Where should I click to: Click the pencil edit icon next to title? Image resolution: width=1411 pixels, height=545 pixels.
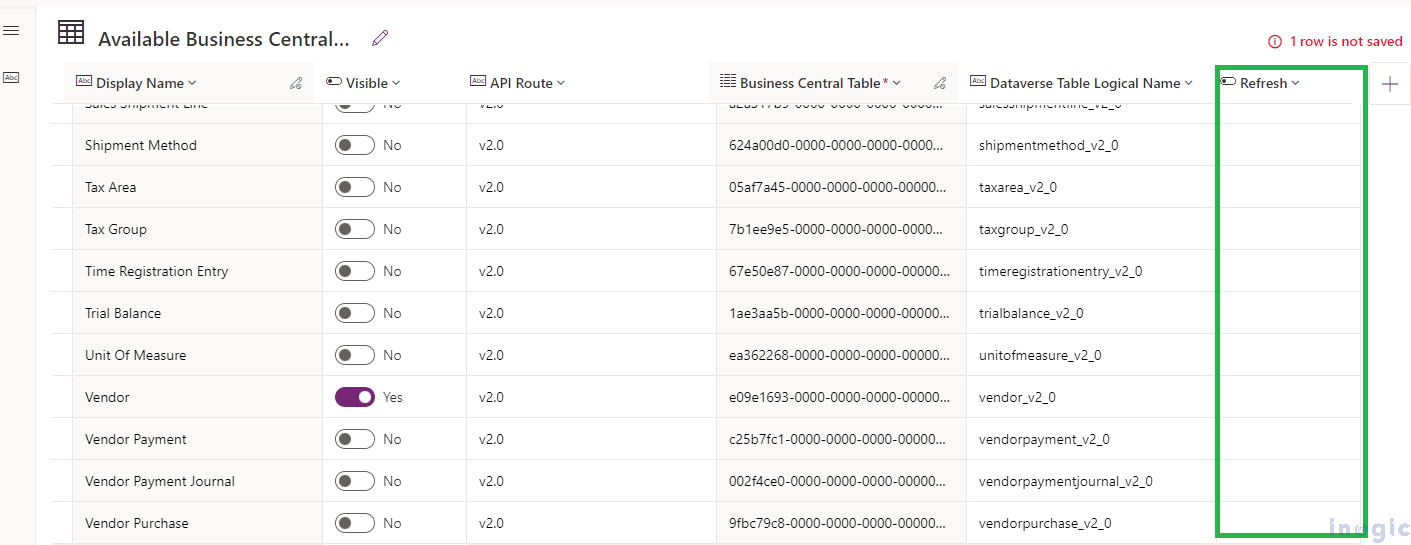click(380, 38)
